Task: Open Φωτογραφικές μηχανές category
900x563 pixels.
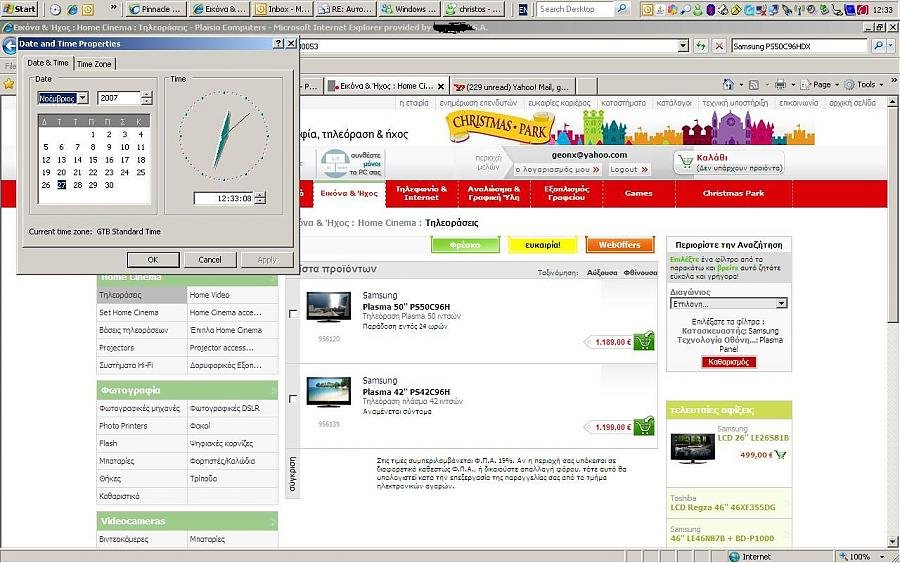Action: click(139, 409)
